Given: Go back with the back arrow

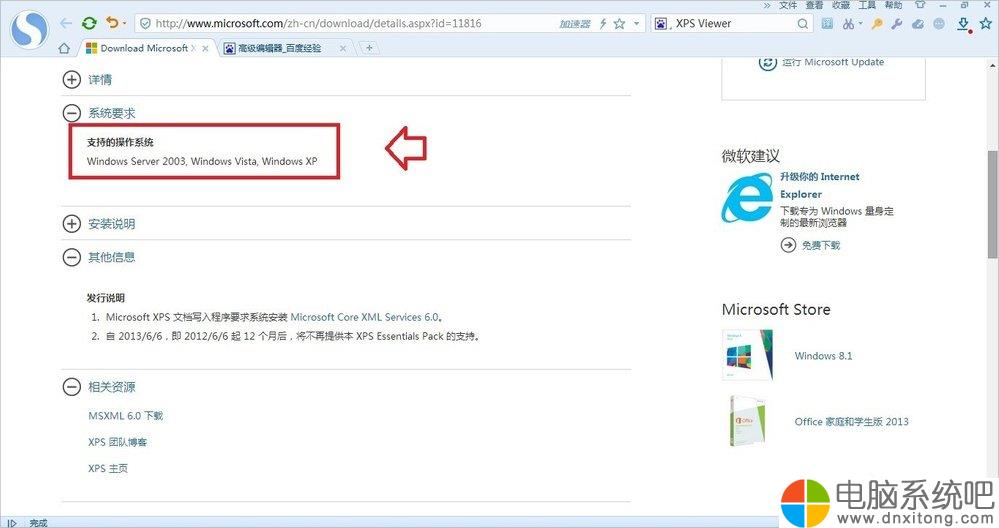Looking at the screenshot, I should (66, 24).
